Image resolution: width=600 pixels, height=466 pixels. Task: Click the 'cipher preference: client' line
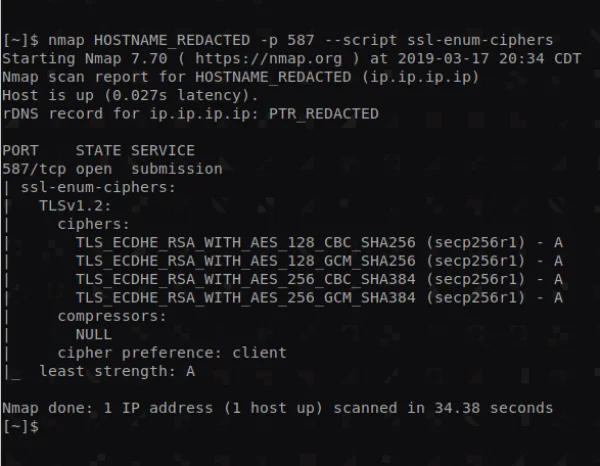point(172,352)
